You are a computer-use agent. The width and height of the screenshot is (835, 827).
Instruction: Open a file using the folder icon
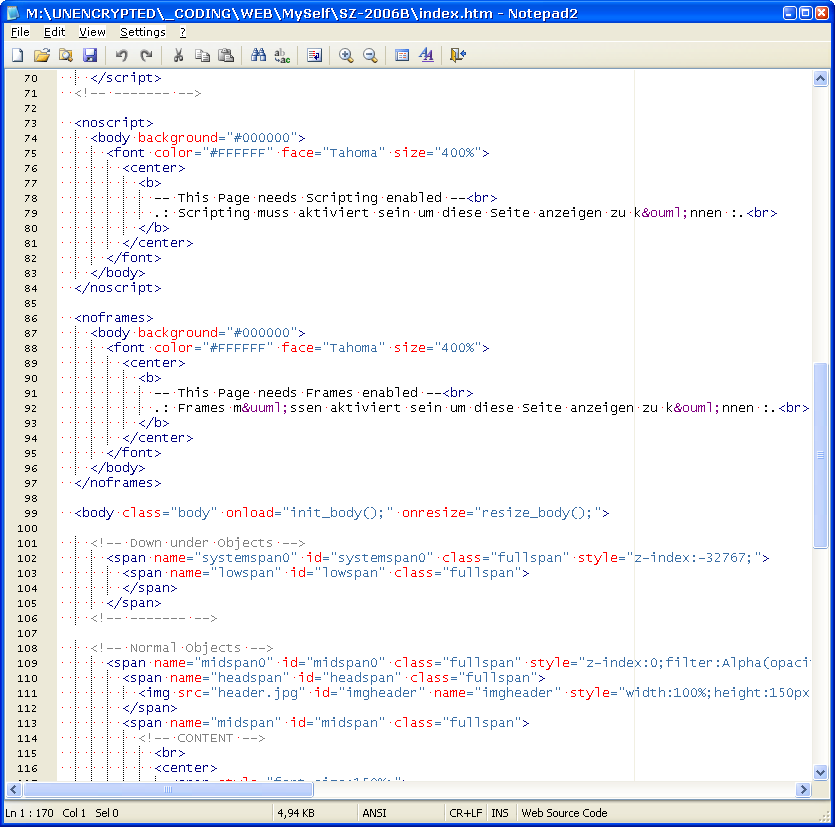(x=42, y=55)
